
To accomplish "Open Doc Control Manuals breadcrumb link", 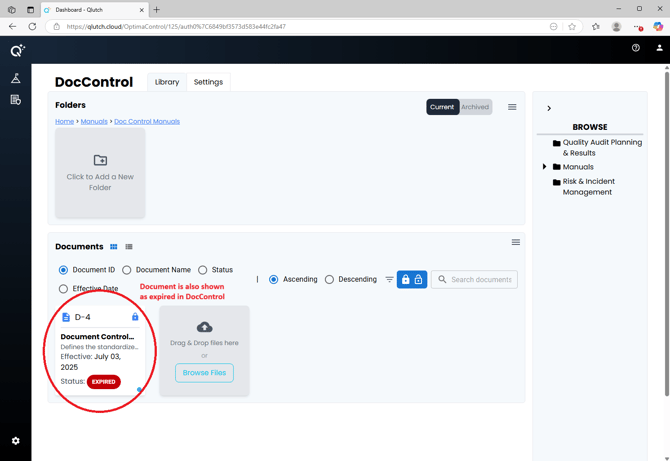I will (147, 121).
